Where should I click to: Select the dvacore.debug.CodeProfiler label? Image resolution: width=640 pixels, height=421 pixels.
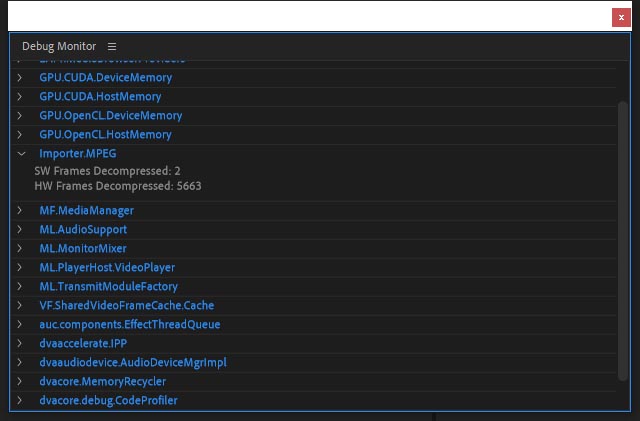point(109,400)
